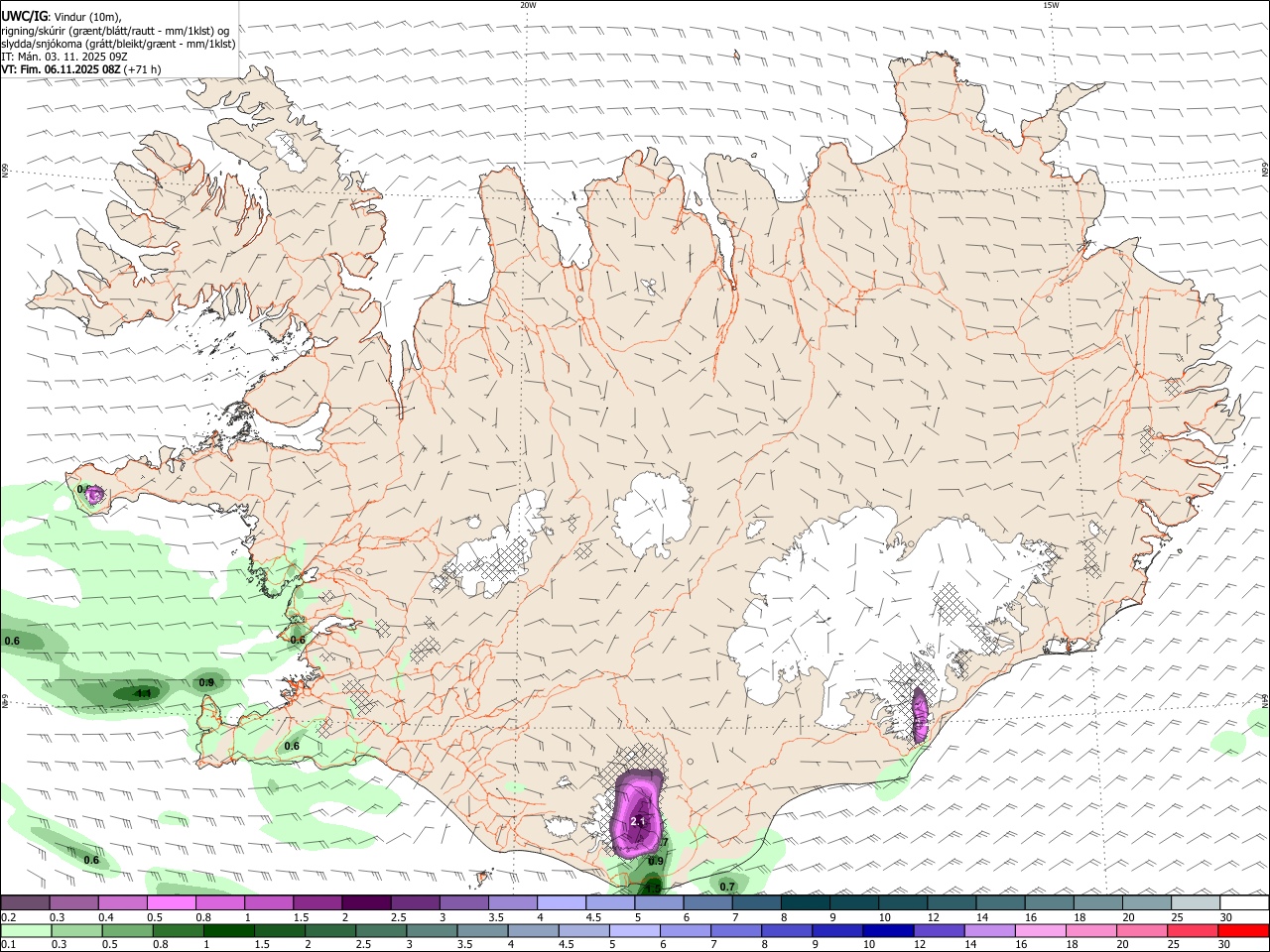Click the lilac swatch labeled 14 in rain legend
The image size is (1270, 952).
point(989,930)
